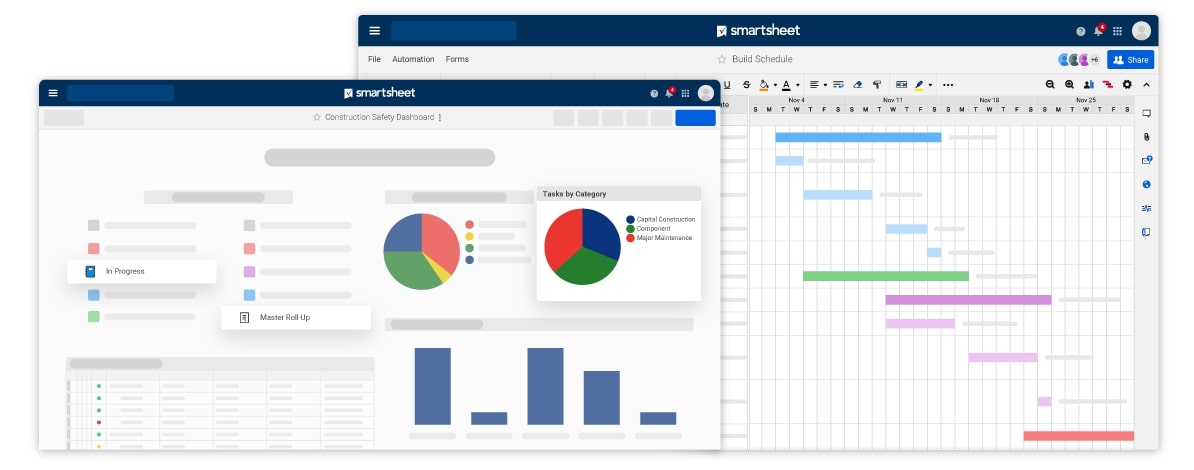Open Activity Log icon in right sidebar
Viewport: 1194px width, 470px height.
(1146, 208)
